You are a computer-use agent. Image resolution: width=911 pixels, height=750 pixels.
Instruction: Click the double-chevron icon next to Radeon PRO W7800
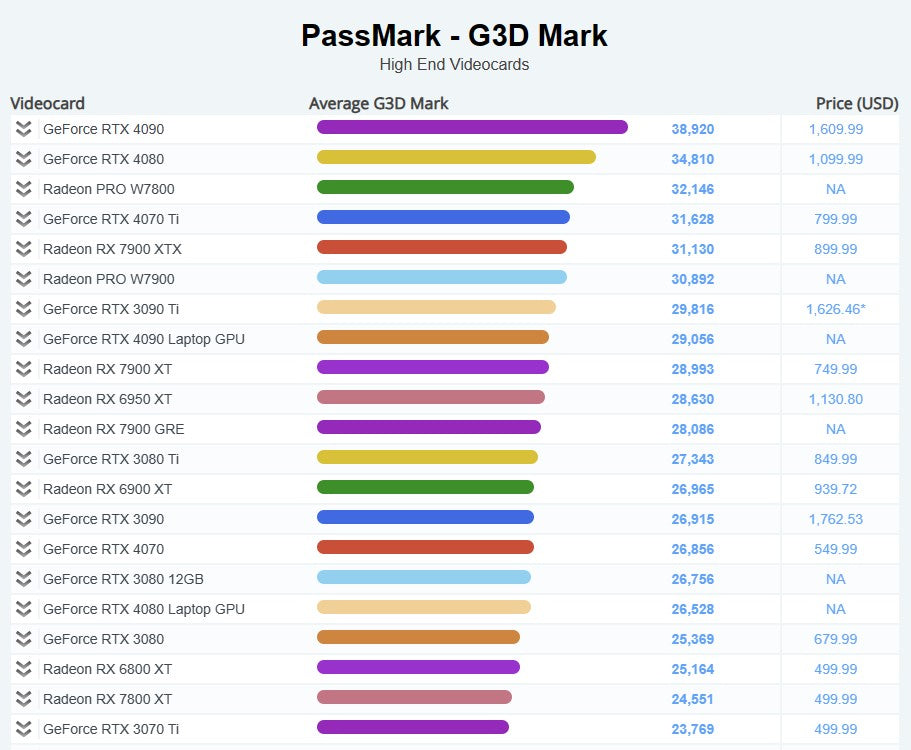point(23,189)
